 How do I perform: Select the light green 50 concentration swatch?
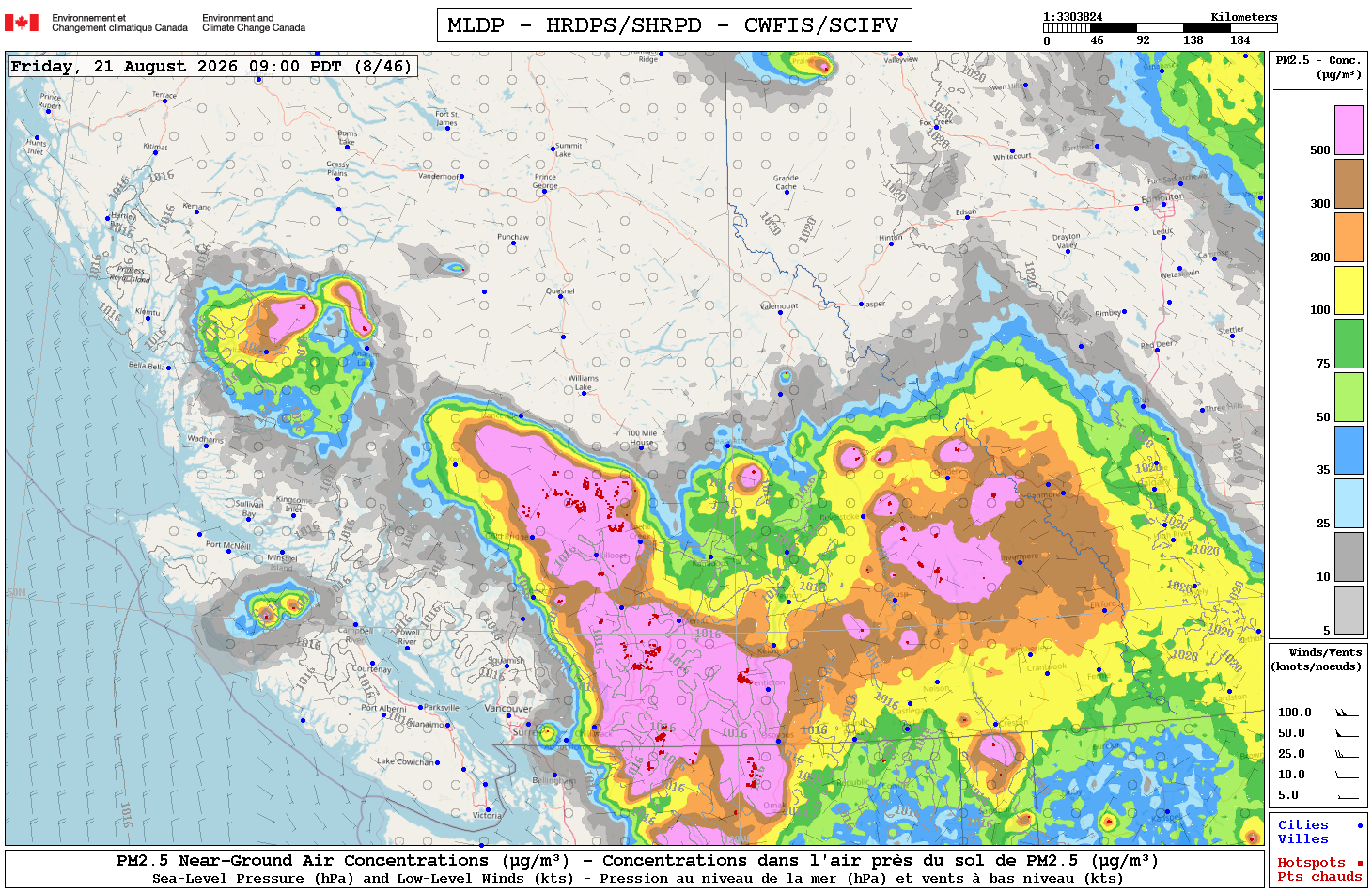point(1349,397)
